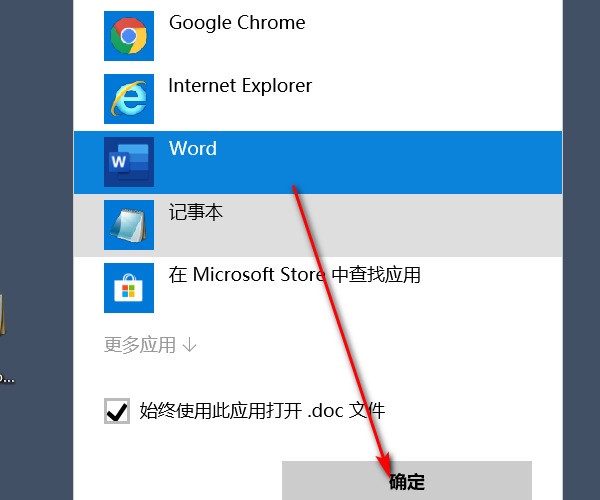600x500 pixels.
Task: Select the 记事本 notepad icon
Action: coord(129,225)
